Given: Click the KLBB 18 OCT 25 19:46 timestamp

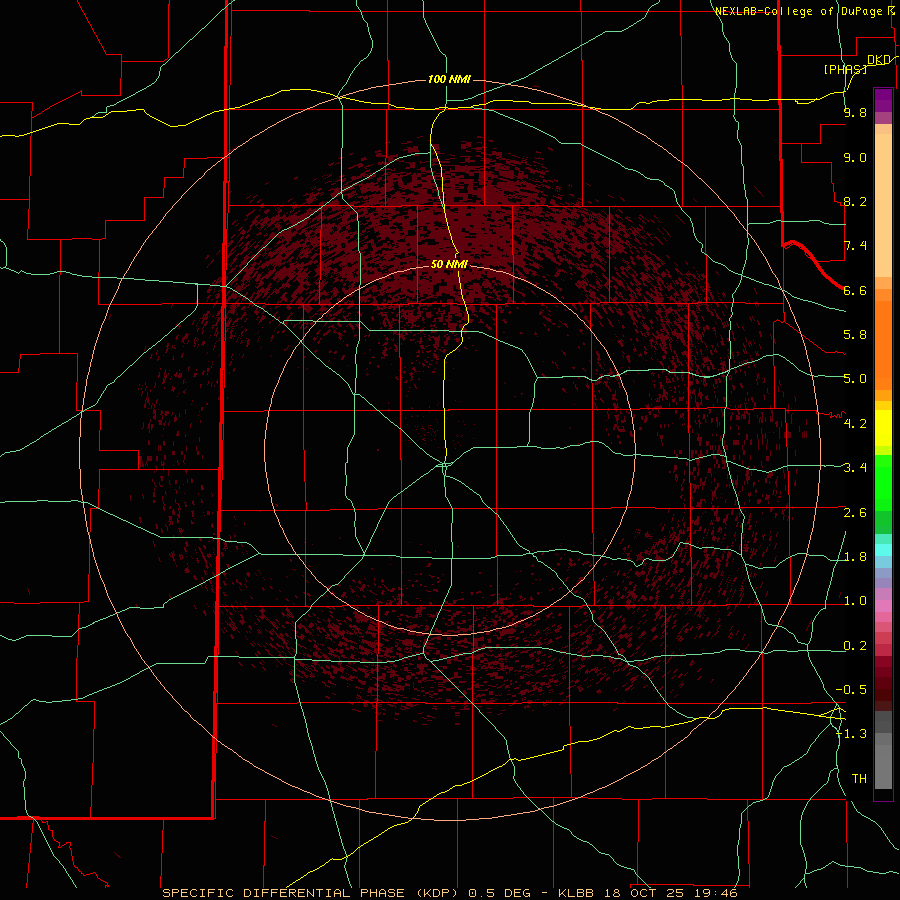Looking at the screenshot, I should (x=648, y=893).
